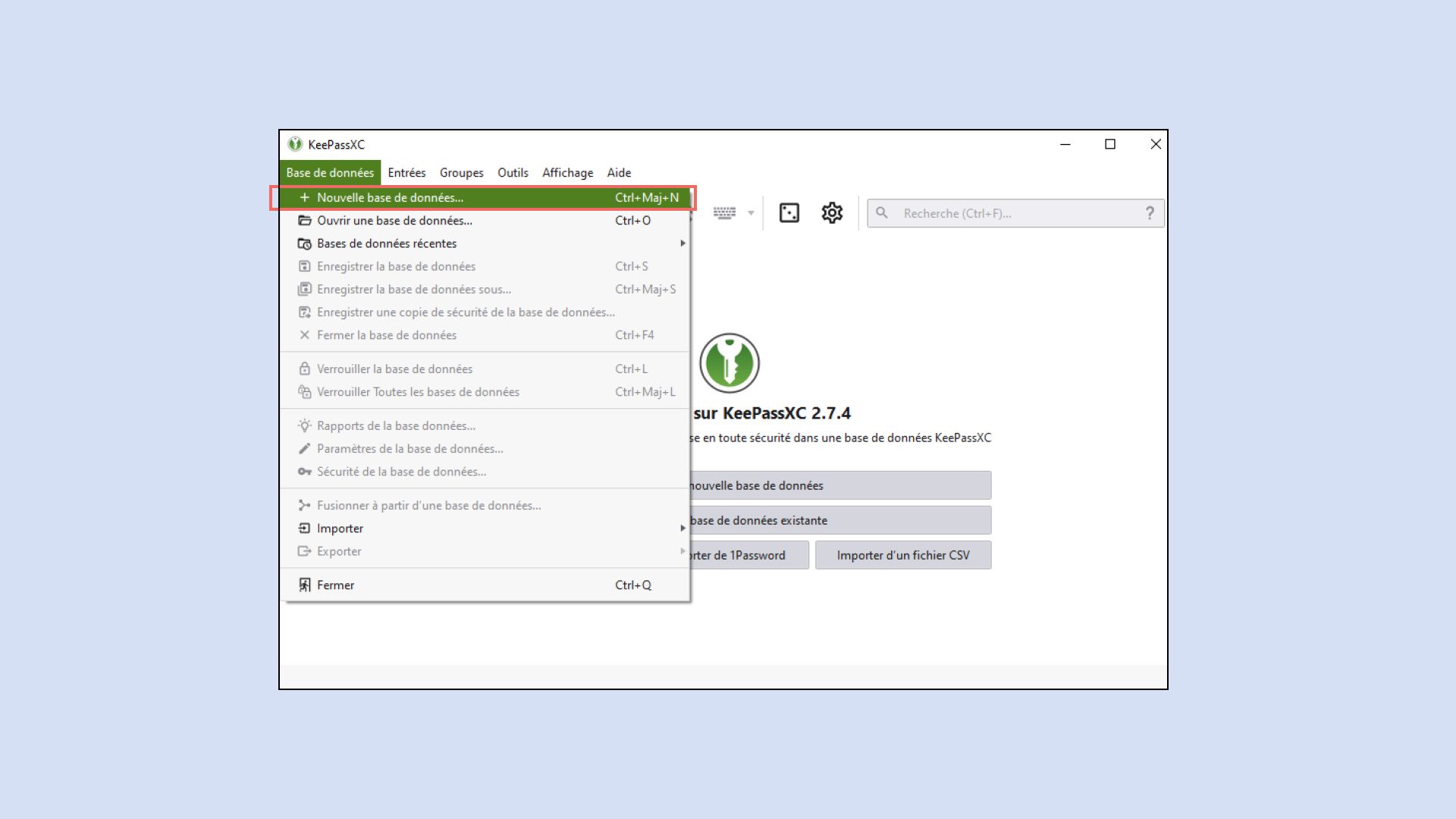Click the password generator dice icon
This screenshot has width=1456, height=819.
coord(789,213)
